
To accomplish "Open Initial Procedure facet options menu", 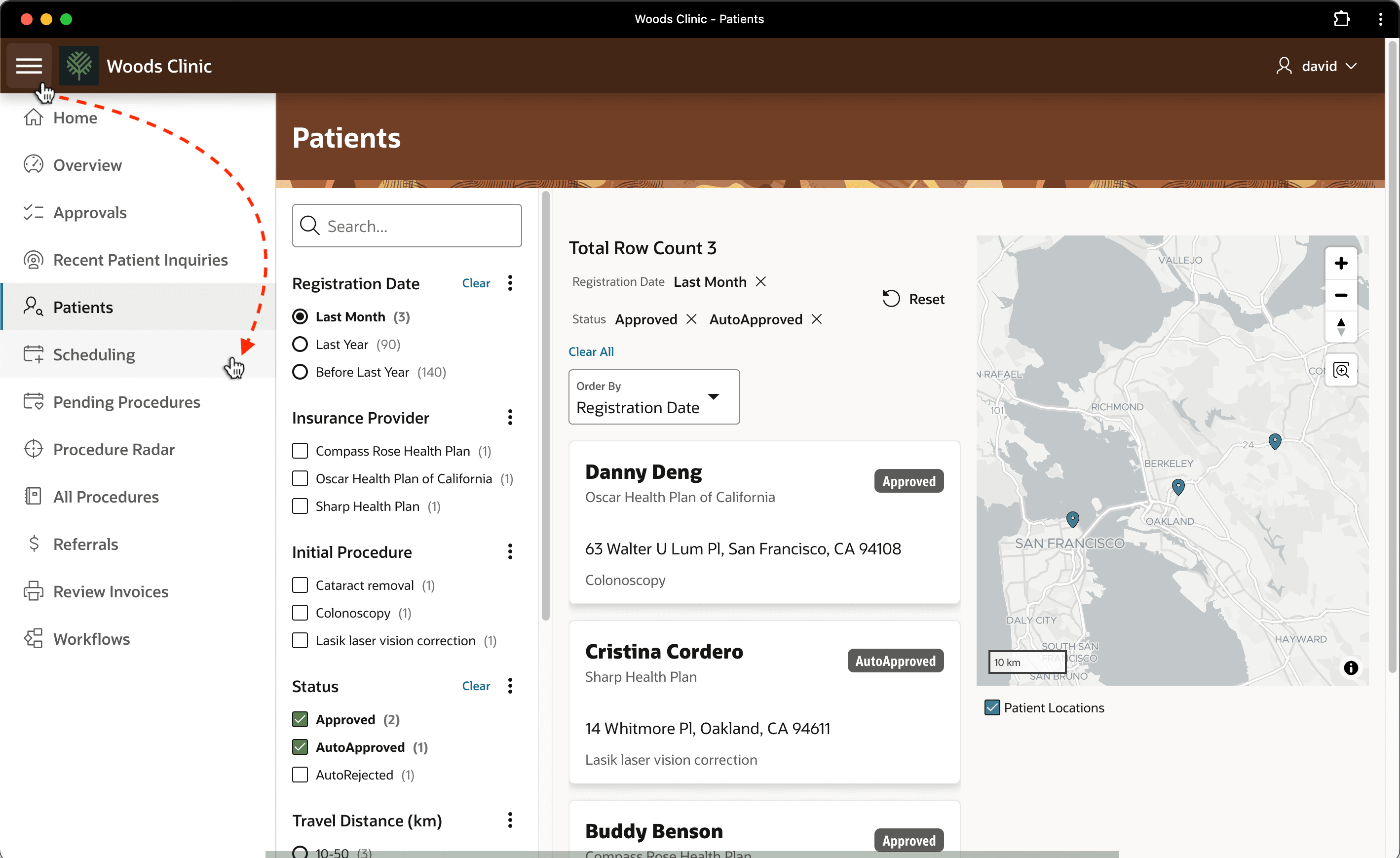I will pyautogui.click(x=510, y=551).
